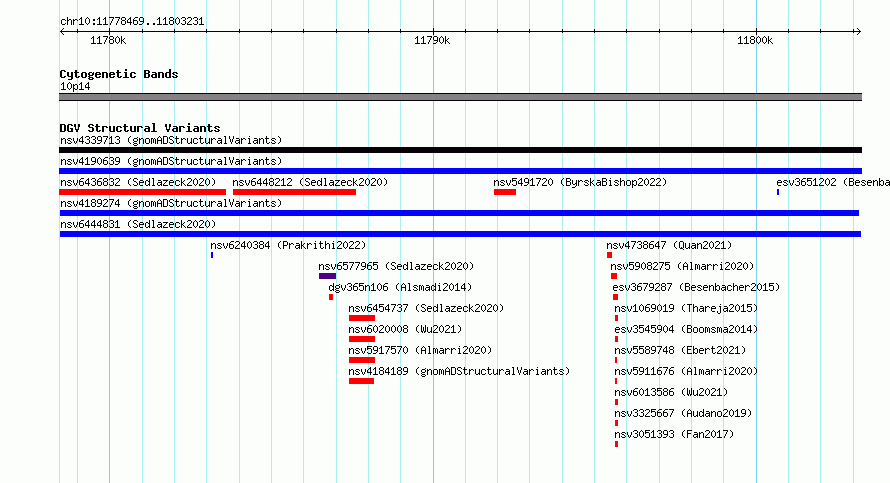
Task: Click the blue nsv4189274 variant bar
Action: [x=459, y=213]
